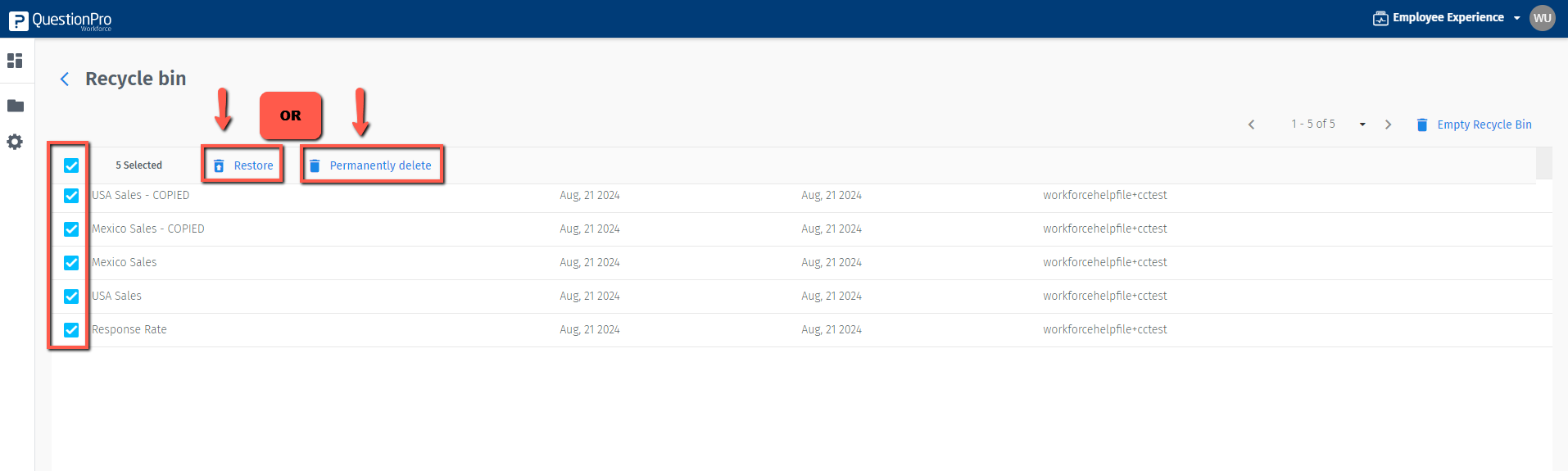
Task: Open the dashboard icon in sidebar
Action: [x=15, y=61]
